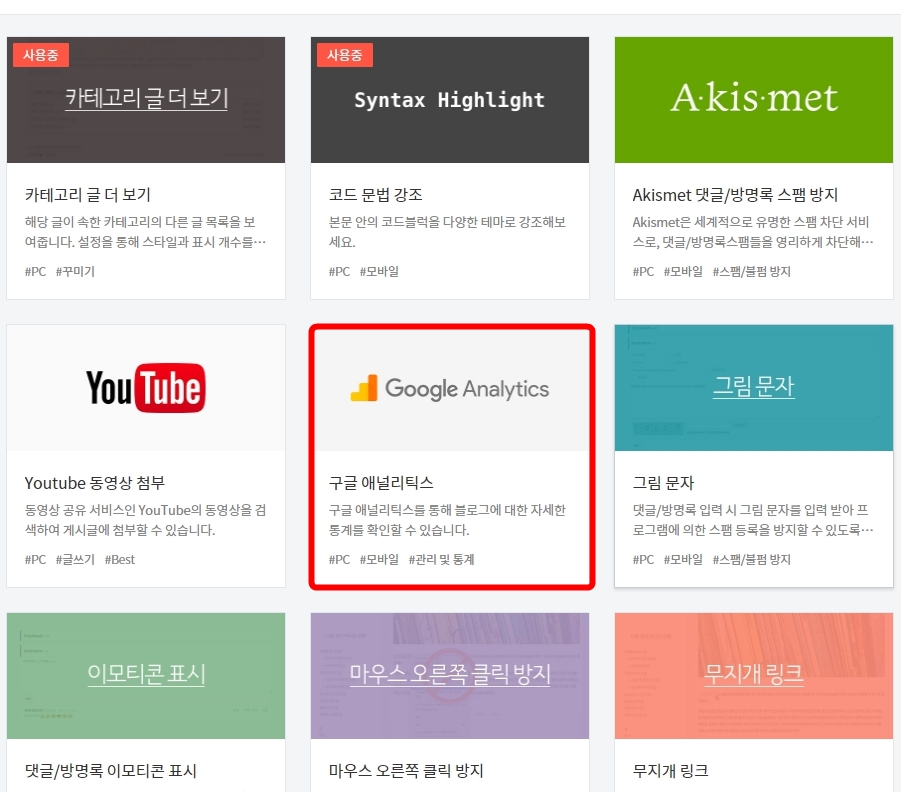Viewport: 901px width, 792px height.
Task: Click #Best tag on Youtube card
Action: click(120, 559)
